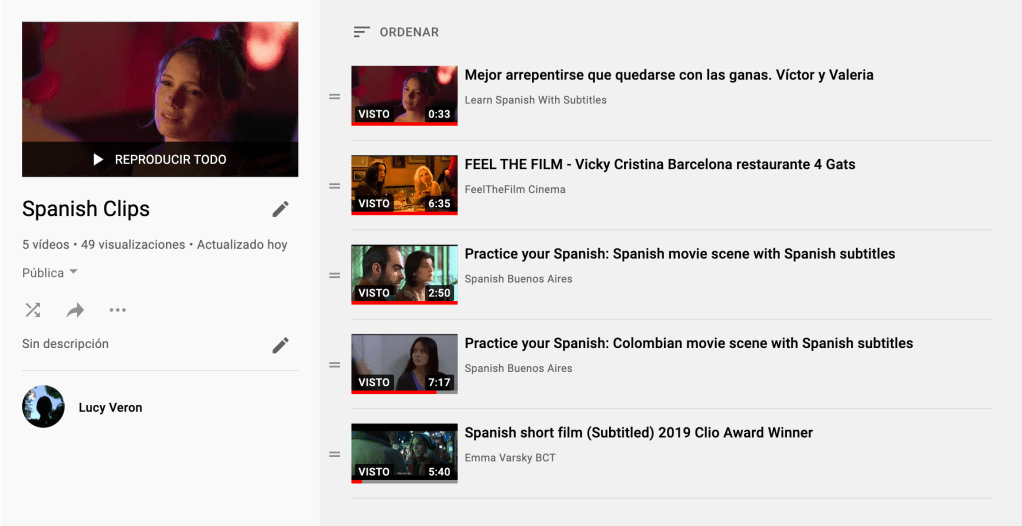The height and width of the screenshot is (526, 1022).
Task: Click the pencil icon beside Sin descripción
Action: pos(280,345)
